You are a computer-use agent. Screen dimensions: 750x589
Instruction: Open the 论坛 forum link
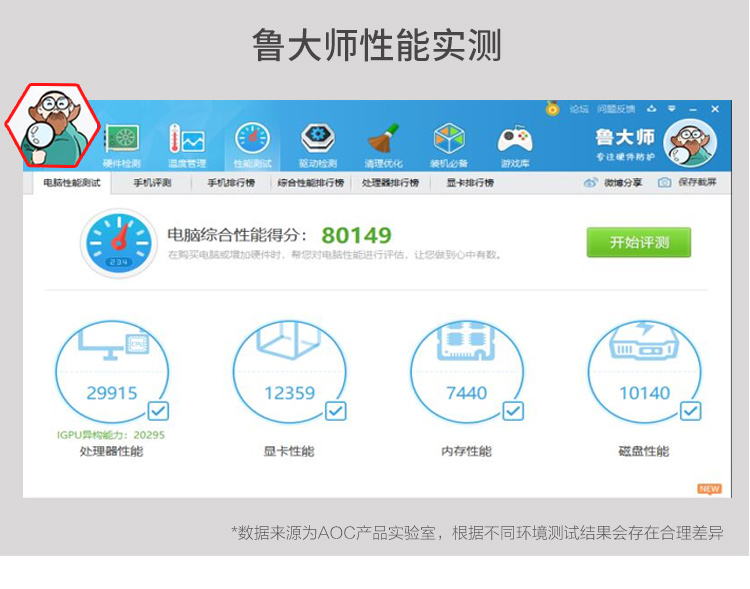pyautogui.click(x=579, y=109)
